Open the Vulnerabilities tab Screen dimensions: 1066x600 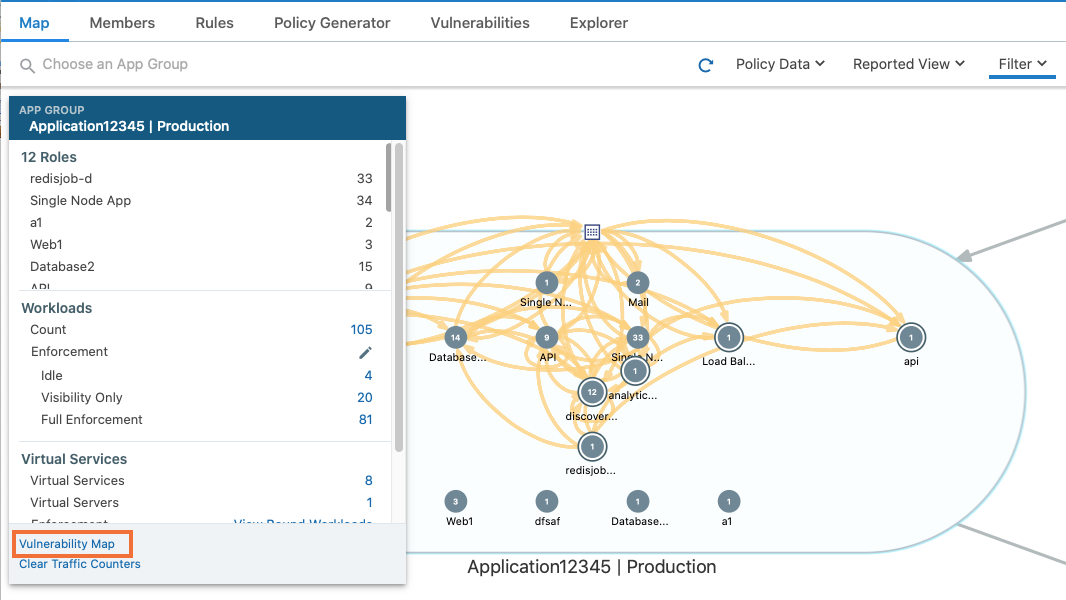[480, 22]
